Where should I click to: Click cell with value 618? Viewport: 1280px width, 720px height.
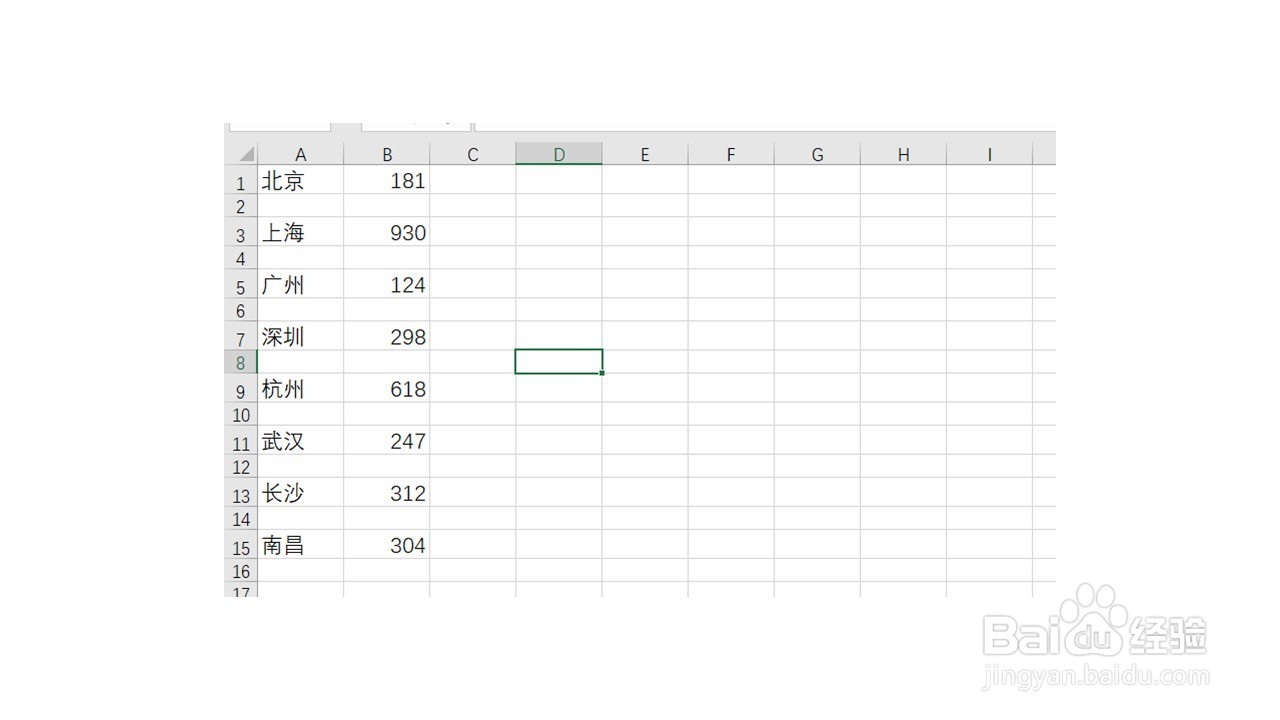[387, 388]
